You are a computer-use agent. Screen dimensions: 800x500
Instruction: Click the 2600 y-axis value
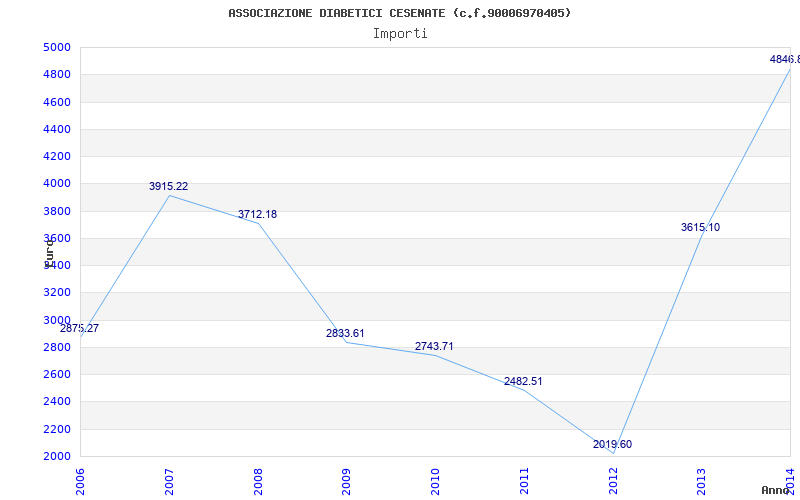point(56,374)
